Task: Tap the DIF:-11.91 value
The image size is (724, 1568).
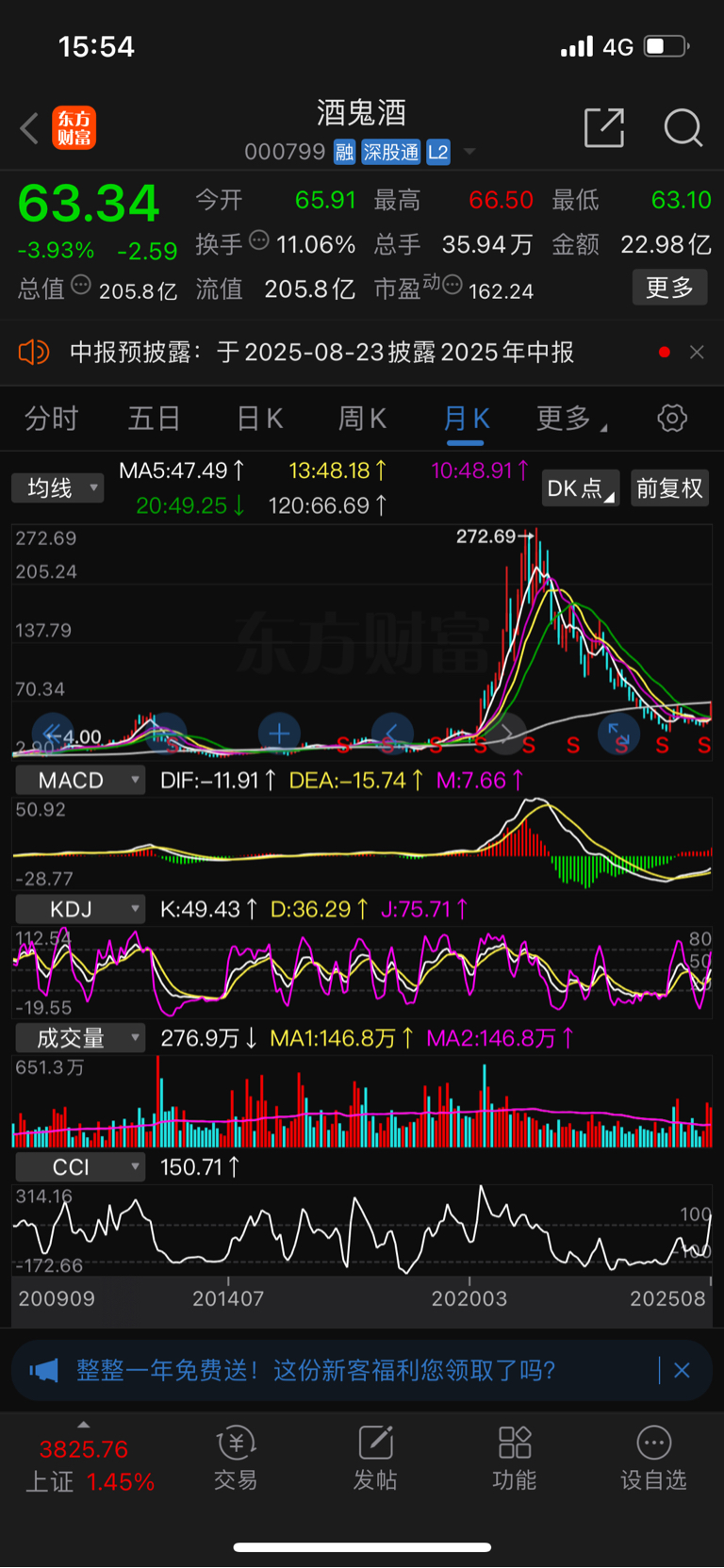Action: point(218,781)
